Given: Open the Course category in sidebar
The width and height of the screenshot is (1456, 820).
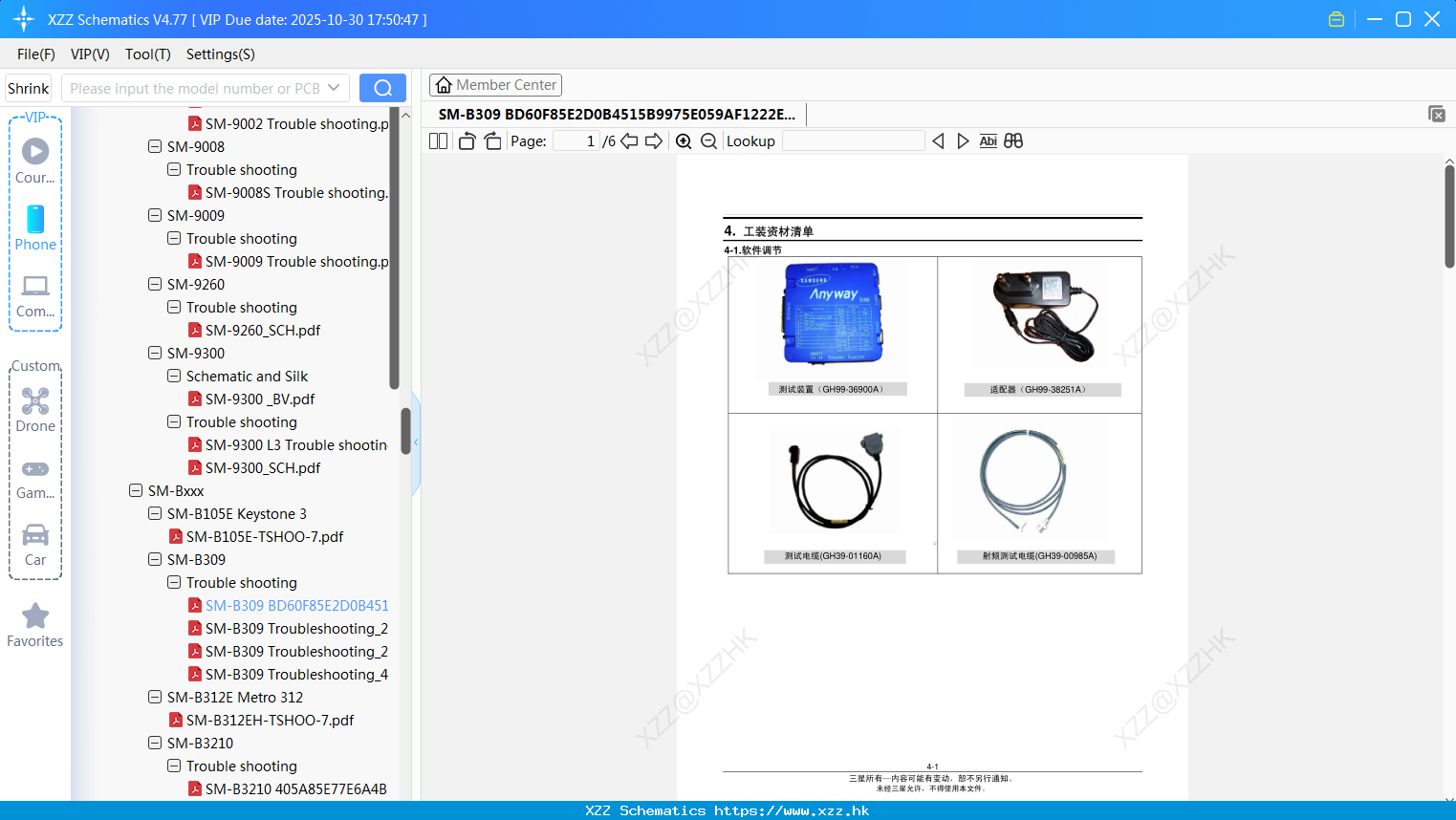Looking at the screenshot, I should coord(35,161).
